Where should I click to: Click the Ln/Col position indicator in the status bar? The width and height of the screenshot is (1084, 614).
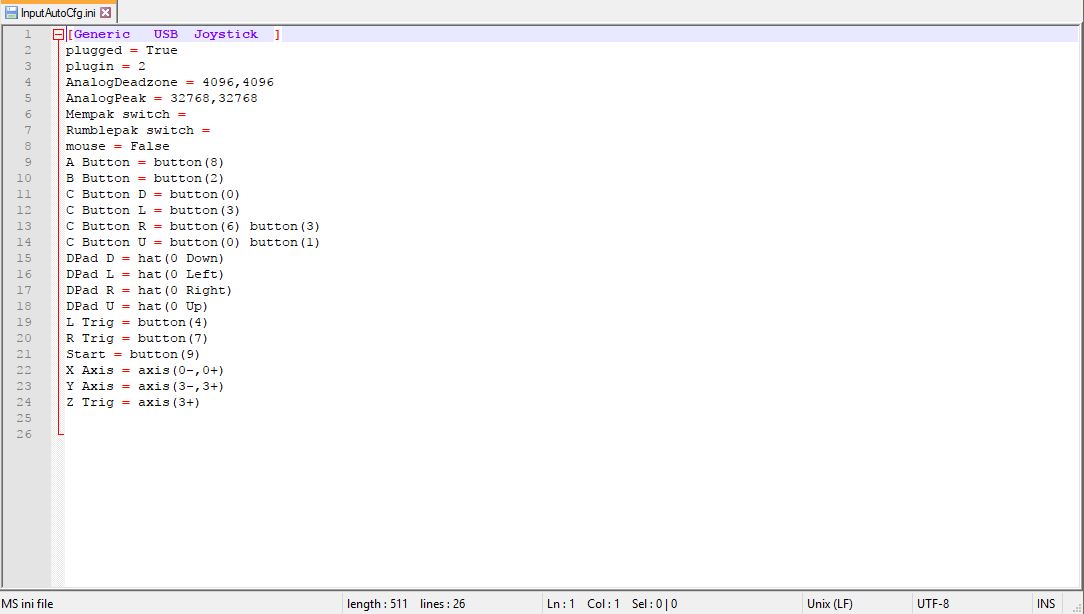coord(611,603)
